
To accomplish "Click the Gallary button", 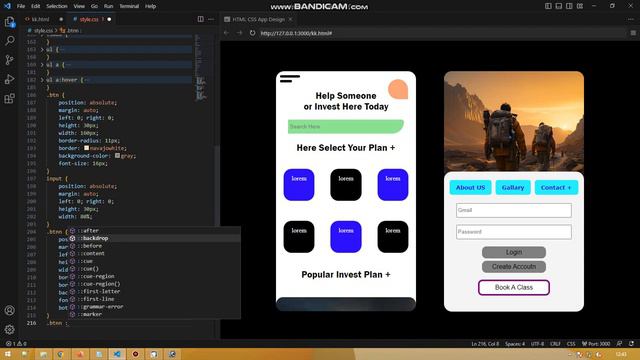I will pos(513,187).
